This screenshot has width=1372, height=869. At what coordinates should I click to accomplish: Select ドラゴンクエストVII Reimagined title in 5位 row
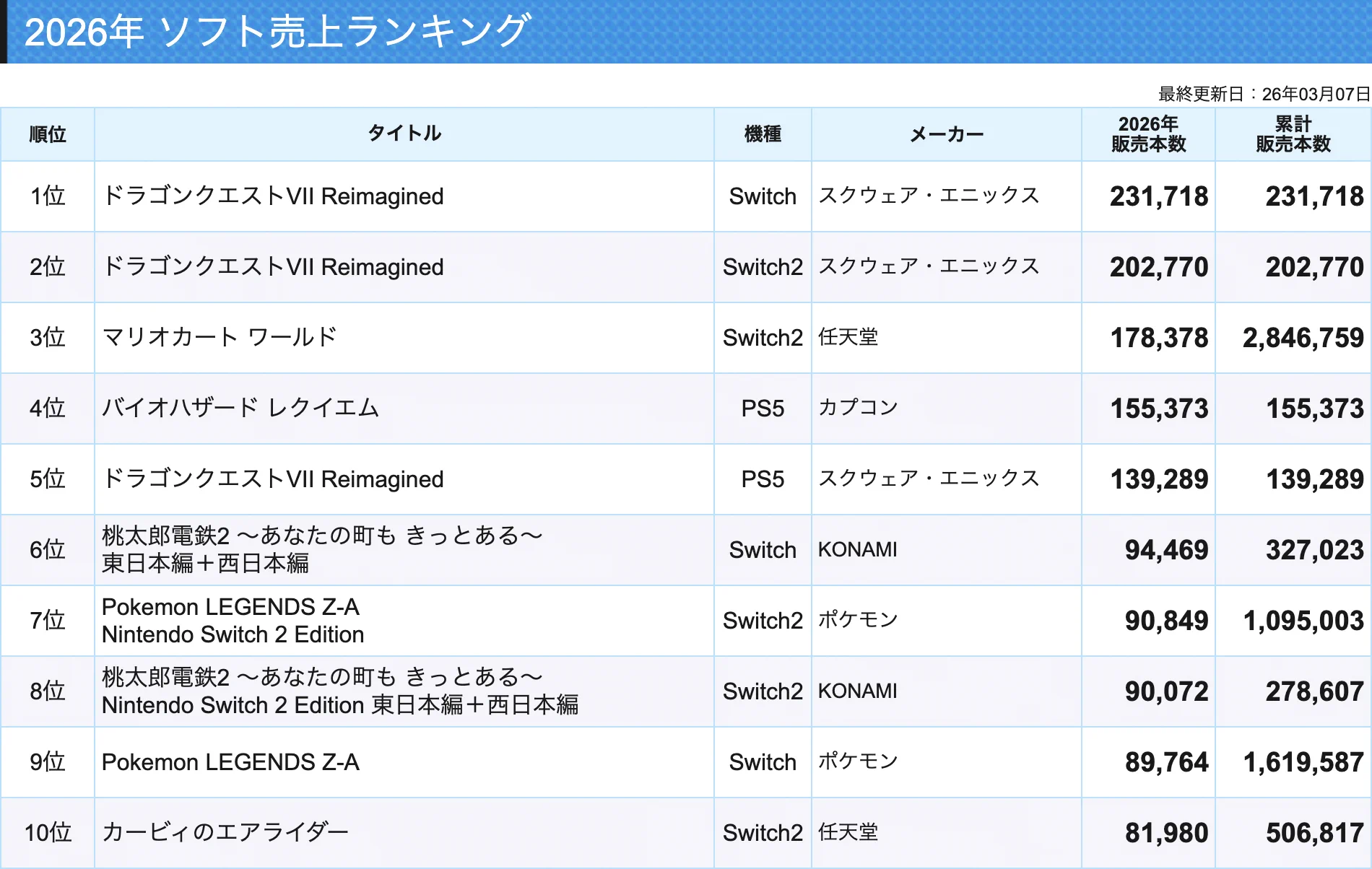273,479
